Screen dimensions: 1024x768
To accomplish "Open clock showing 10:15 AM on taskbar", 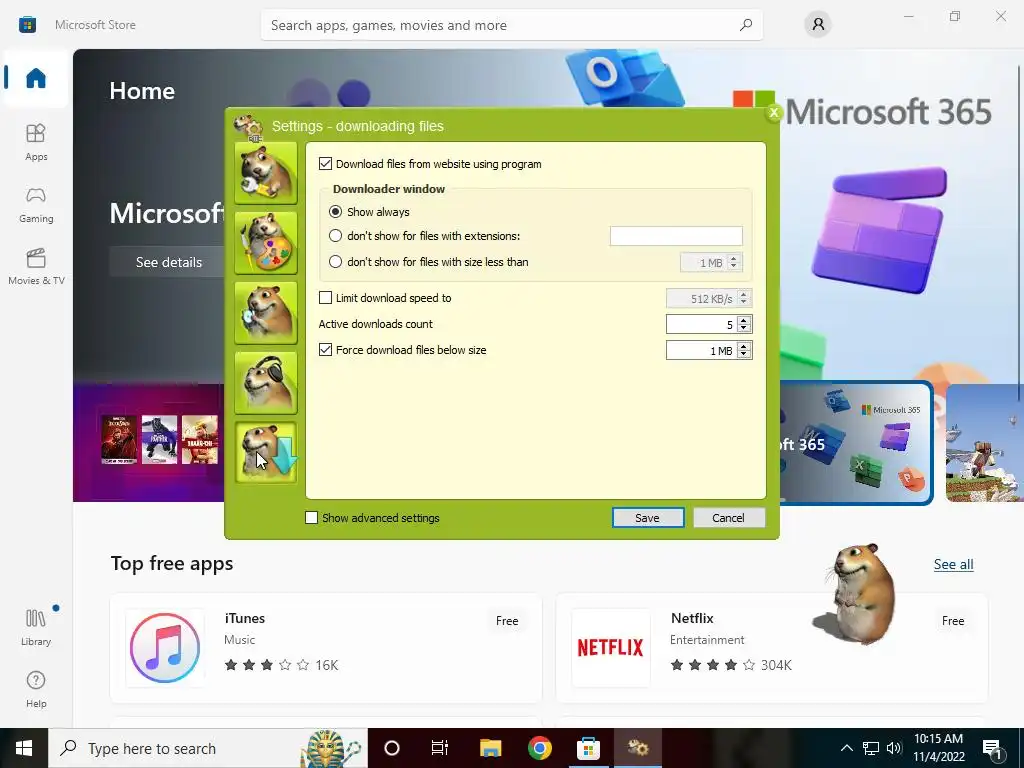I will 938,748.
